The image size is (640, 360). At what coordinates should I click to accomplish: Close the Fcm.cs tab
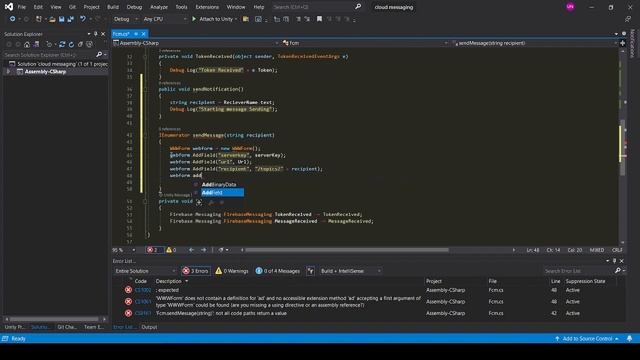coord(143,34)
